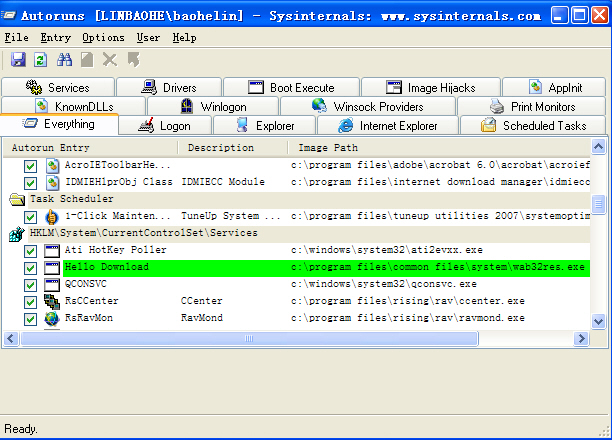Switch to the Winsock Providers tab
The height and width of the screenshot is (440, 612).
[368, 106]
